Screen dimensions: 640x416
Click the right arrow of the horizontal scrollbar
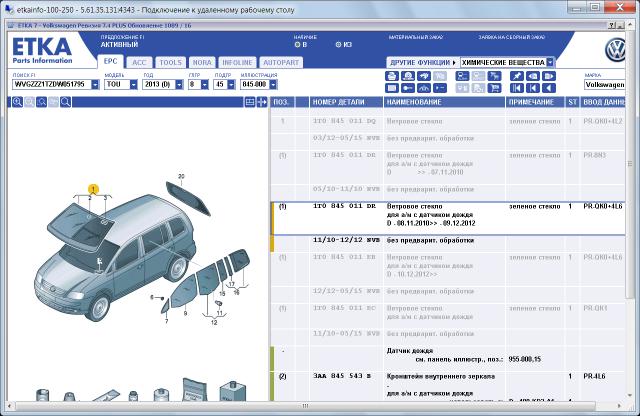pos(620,406)
